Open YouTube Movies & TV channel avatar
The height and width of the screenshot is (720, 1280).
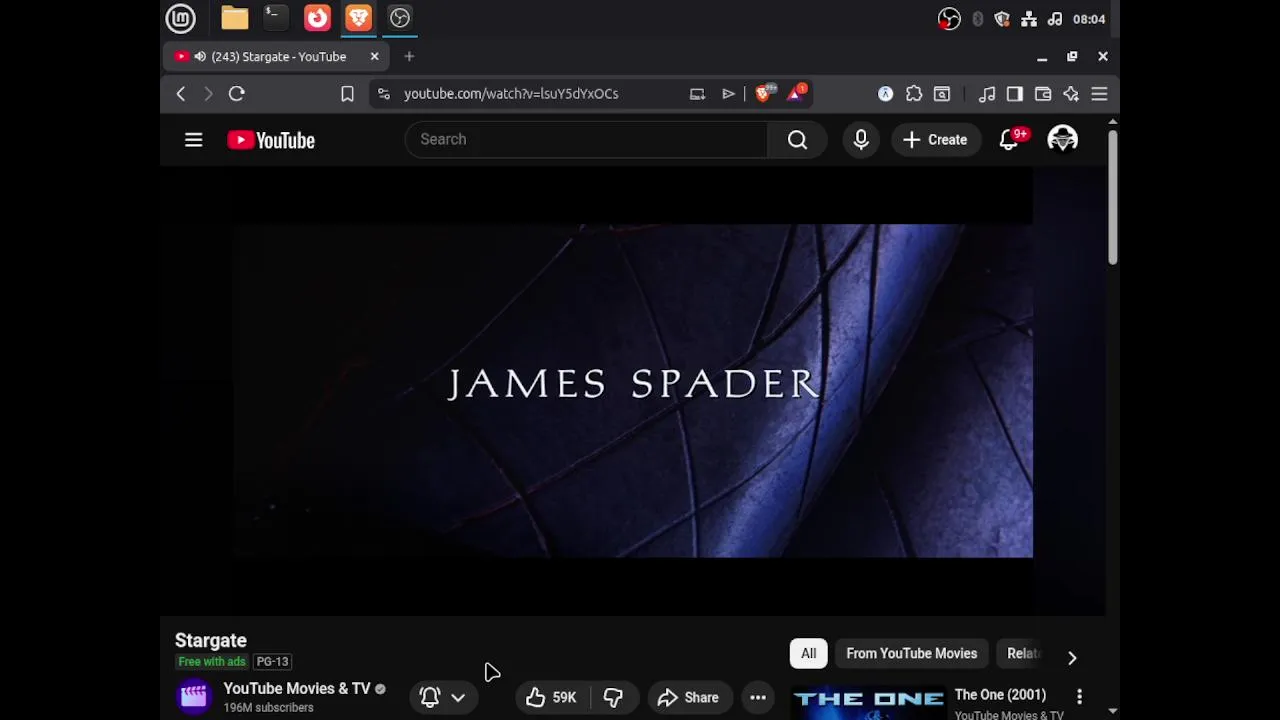click(x=194, y=697)
